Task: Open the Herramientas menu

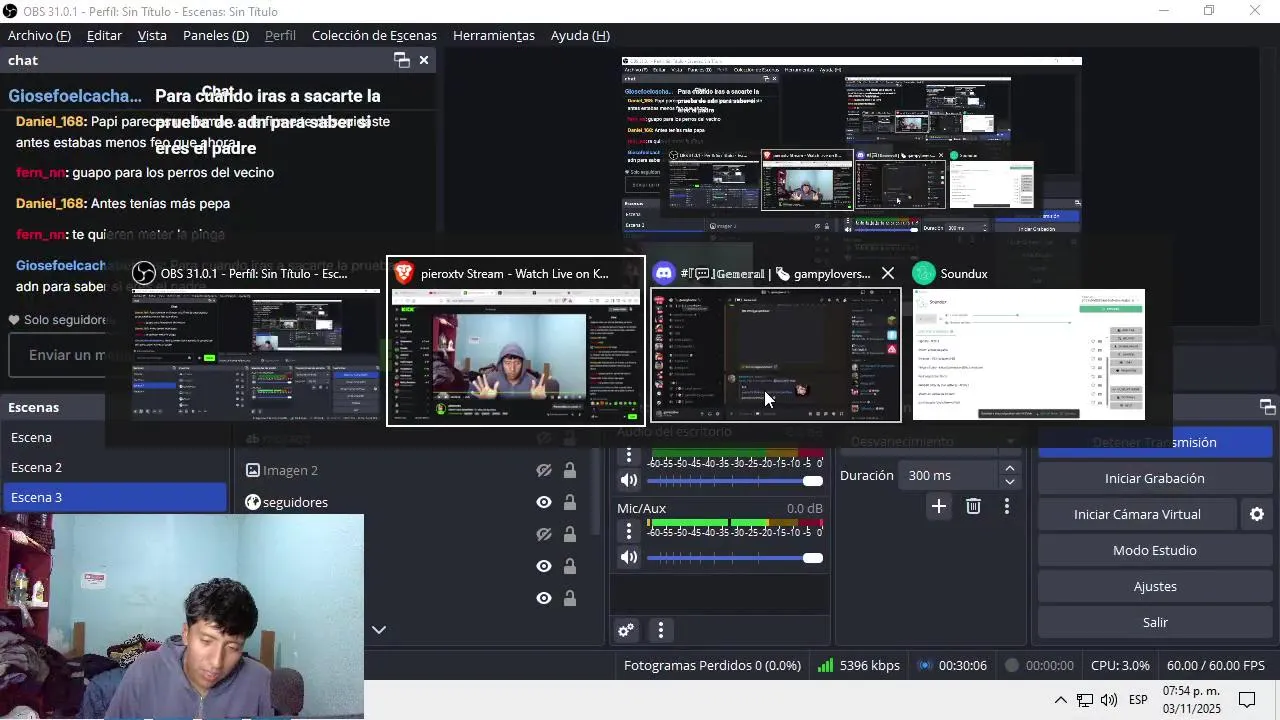Action: (x=494, y=35)
